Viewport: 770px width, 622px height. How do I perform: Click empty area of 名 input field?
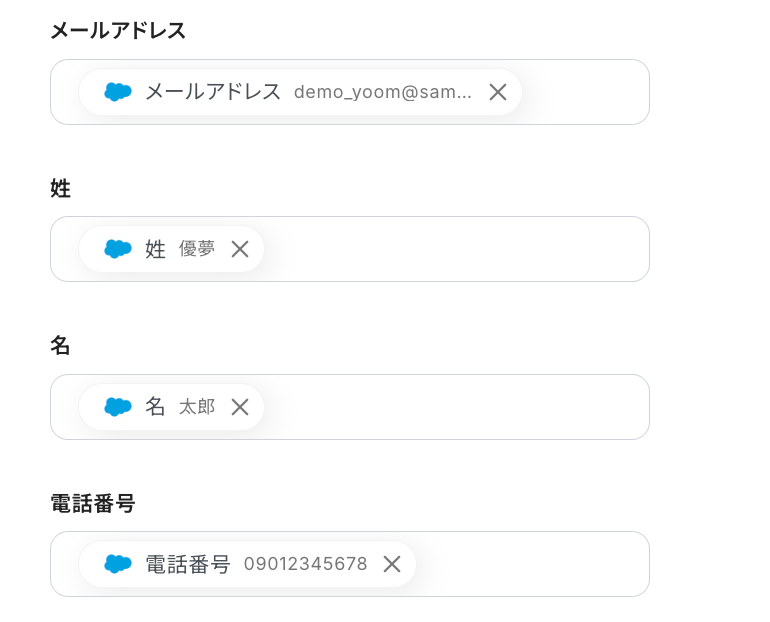(450, 407)
